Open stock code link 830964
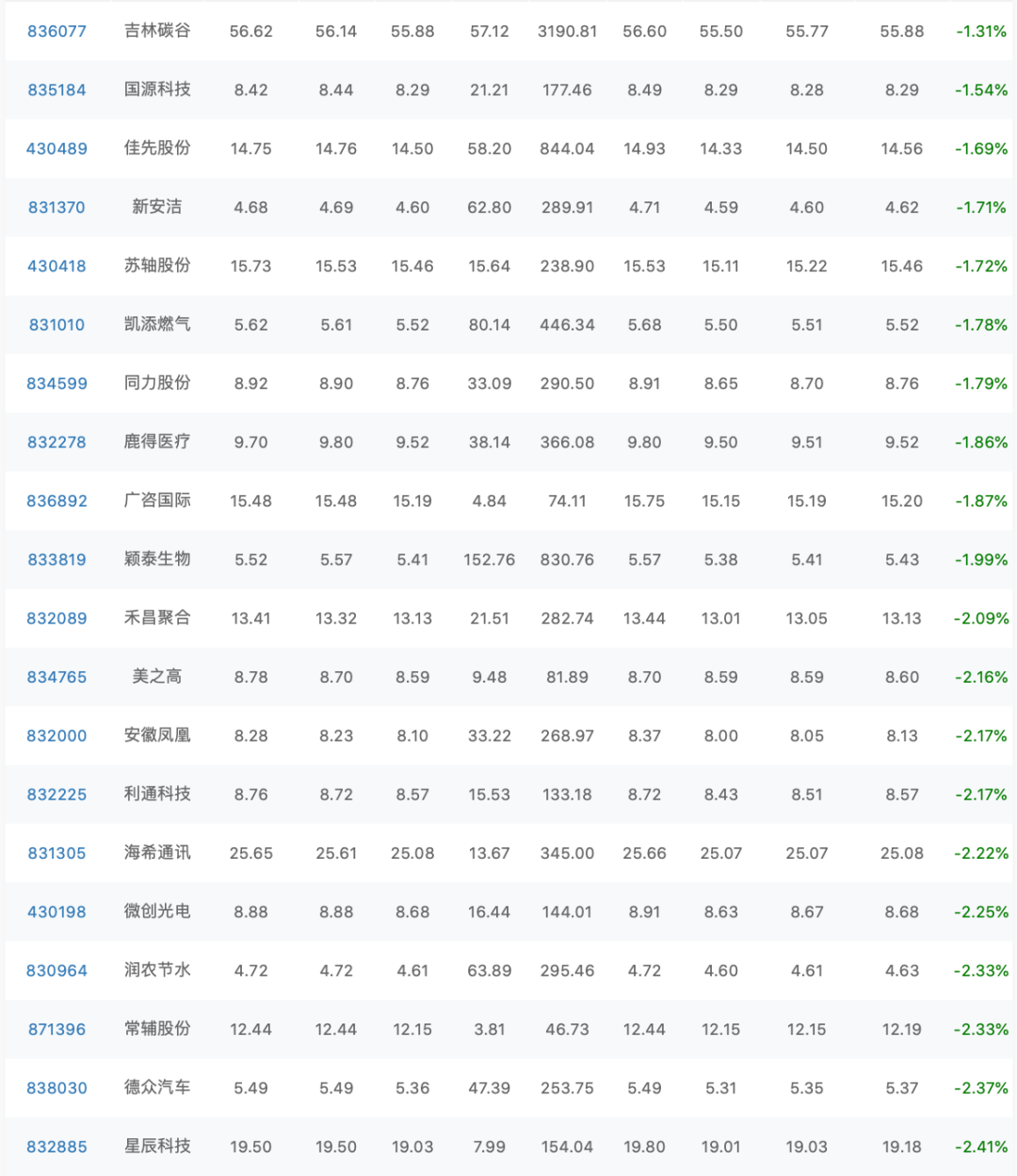This screenshot has height=1176, width=1017. [56, 971]
